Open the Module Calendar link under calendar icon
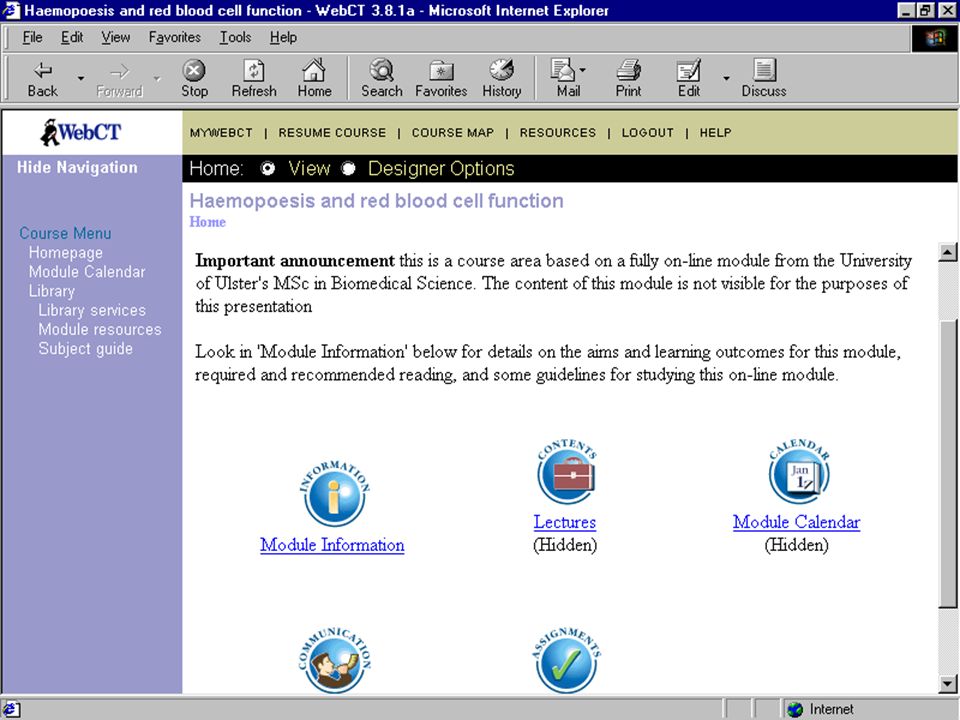Image resolution: width=960 pixels, height=720 pixels. 797,522
